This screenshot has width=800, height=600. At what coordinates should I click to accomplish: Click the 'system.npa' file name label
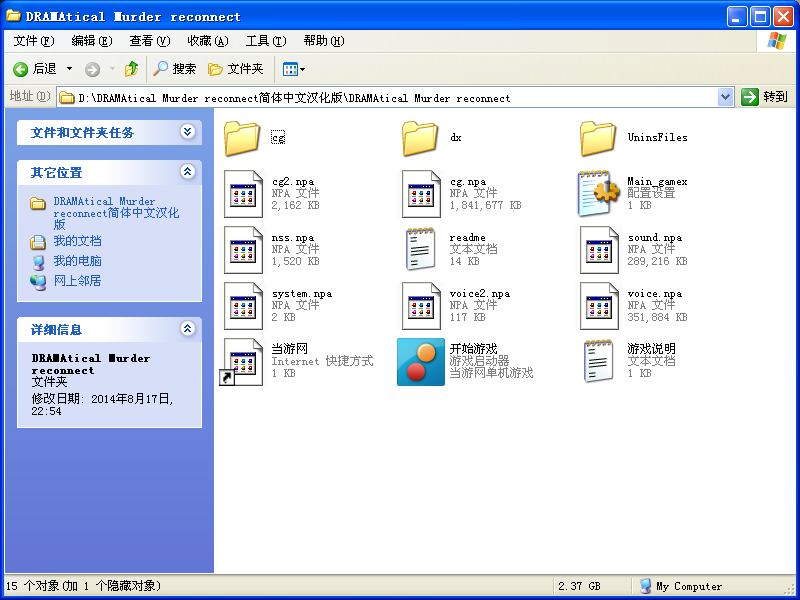click(x=302, y=294)
